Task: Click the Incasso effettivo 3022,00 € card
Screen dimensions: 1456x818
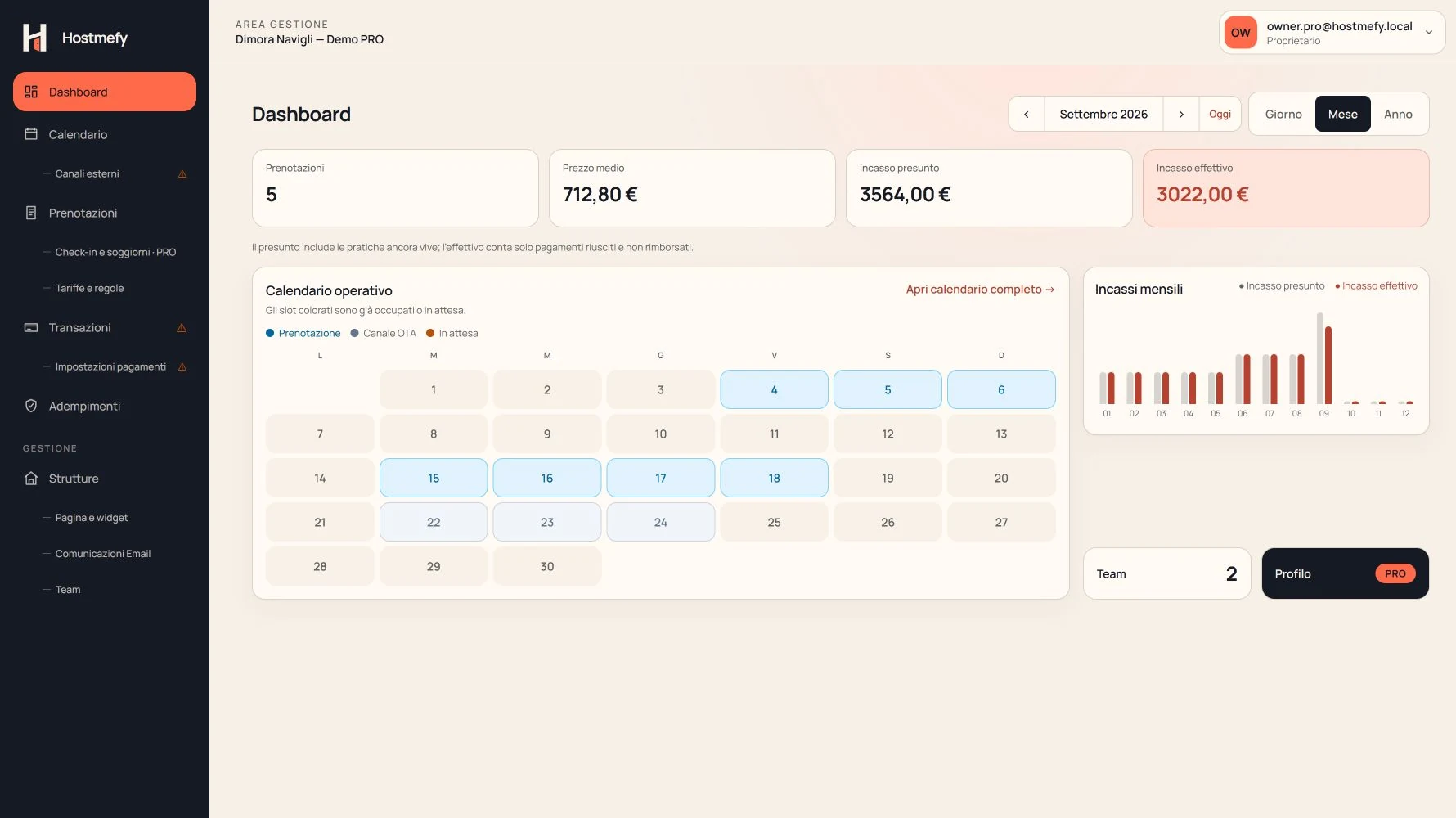Action: click(x=1286, y=188)
